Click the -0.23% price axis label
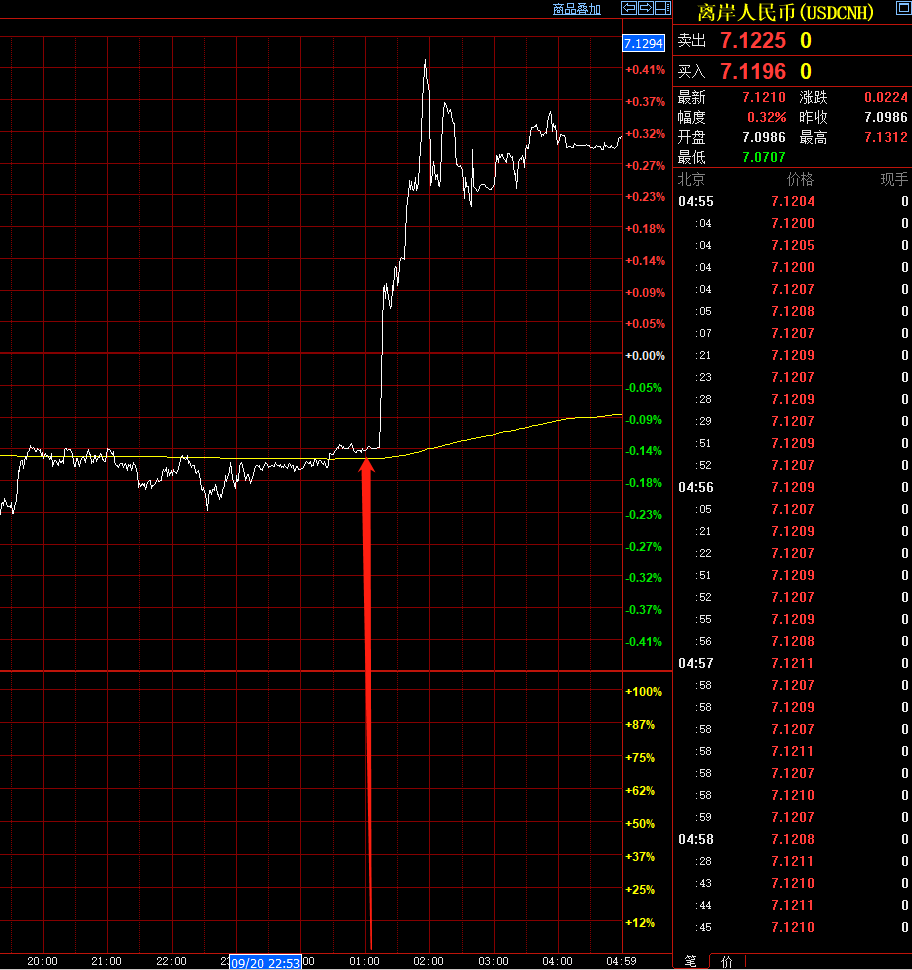 (x=643, y=515)
